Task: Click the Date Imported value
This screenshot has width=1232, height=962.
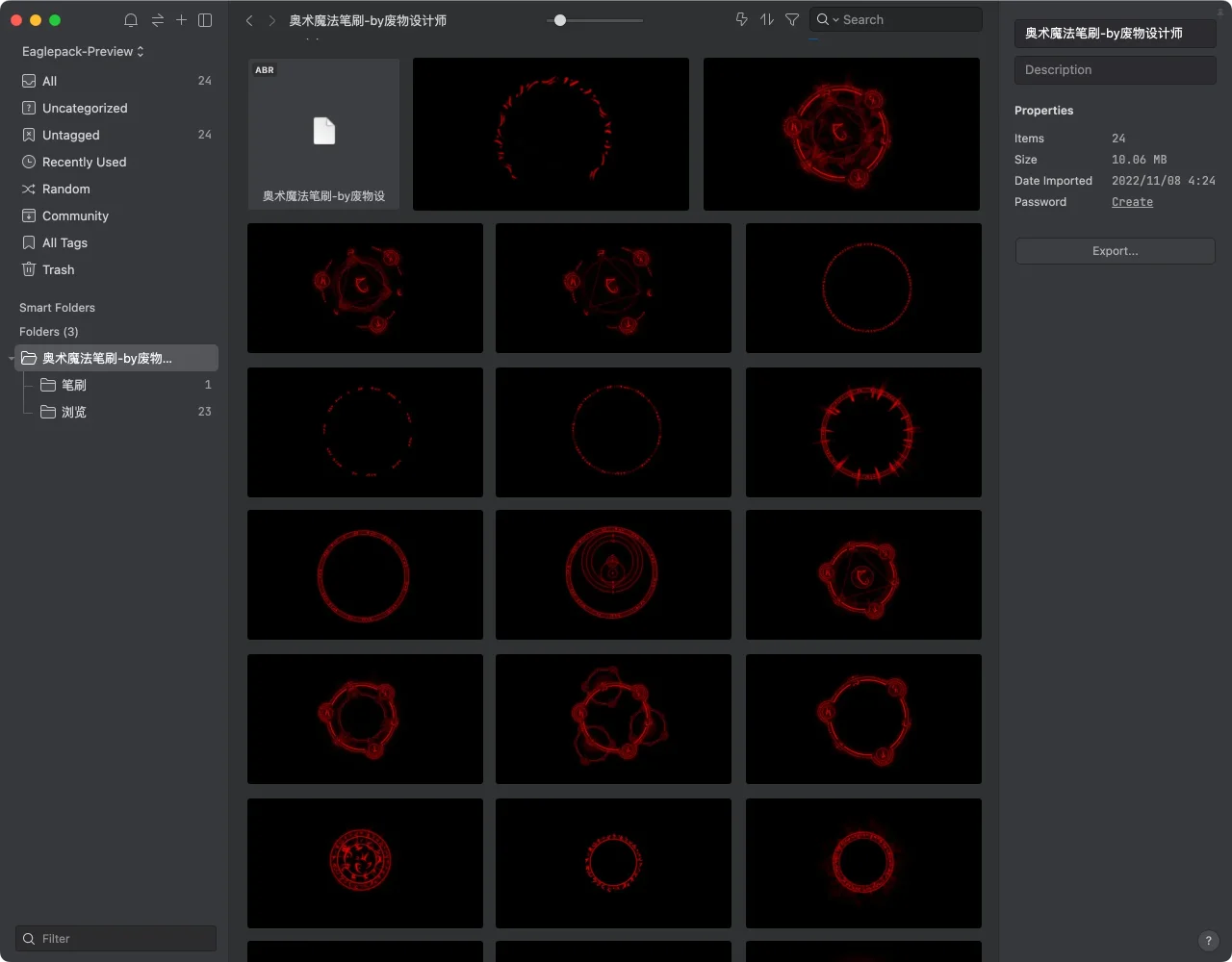Action: (x=1164, y=181)
